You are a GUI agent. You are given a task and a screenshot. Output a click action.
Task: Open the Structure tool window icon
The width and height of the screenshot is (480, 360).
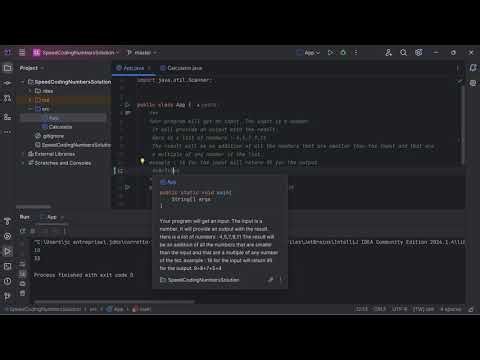[7, 117]
